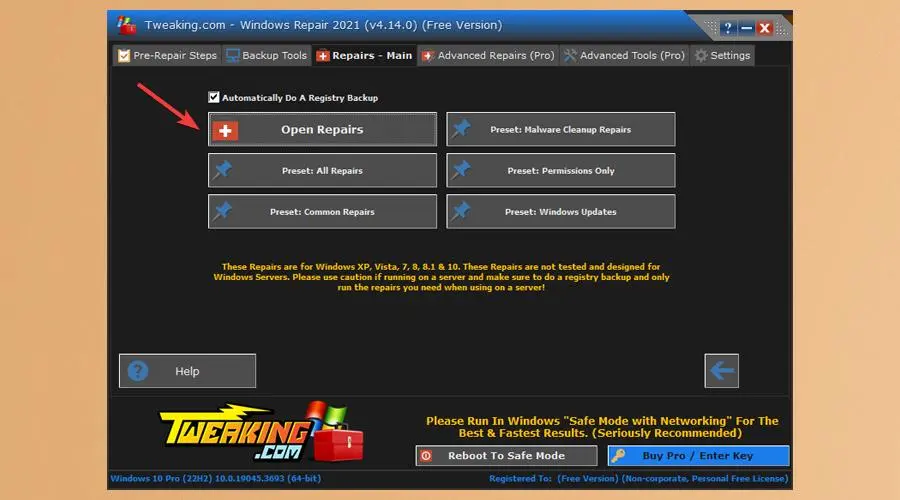Choose Preset: Common Repairs
Screen dimensions: 900x500
click(322, 212)
